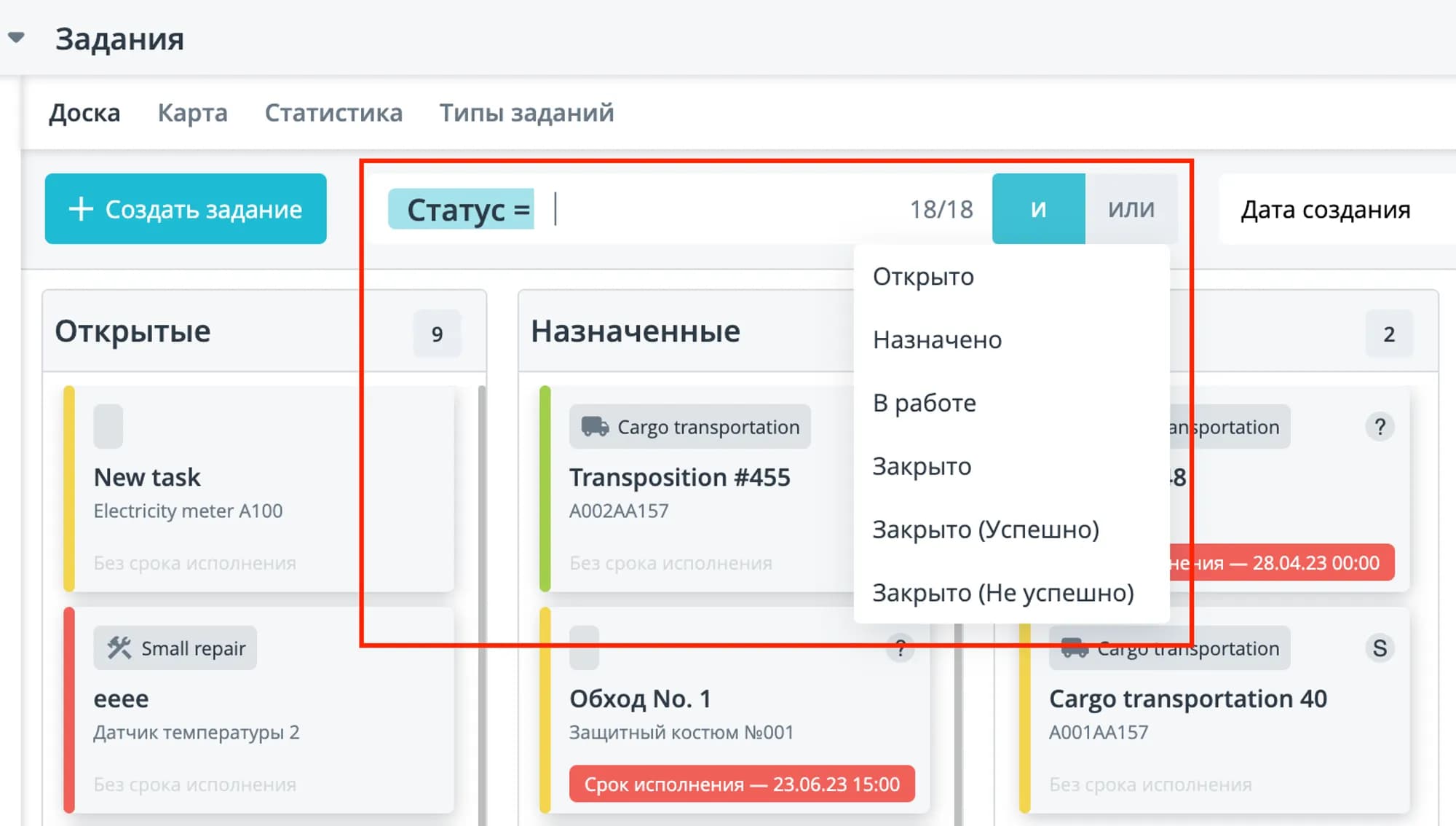
Task: Click the truck icon on Transposition #455 card
Action: (595, 427)
